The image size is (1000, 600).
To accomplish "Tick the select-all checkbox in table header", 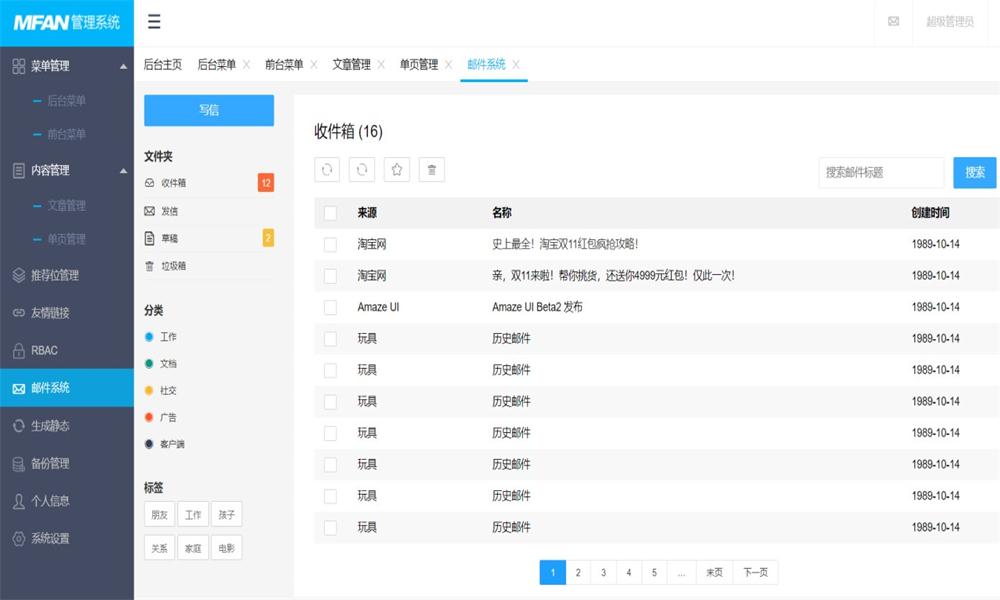I will pyautogui.click(x=331, y=213).
